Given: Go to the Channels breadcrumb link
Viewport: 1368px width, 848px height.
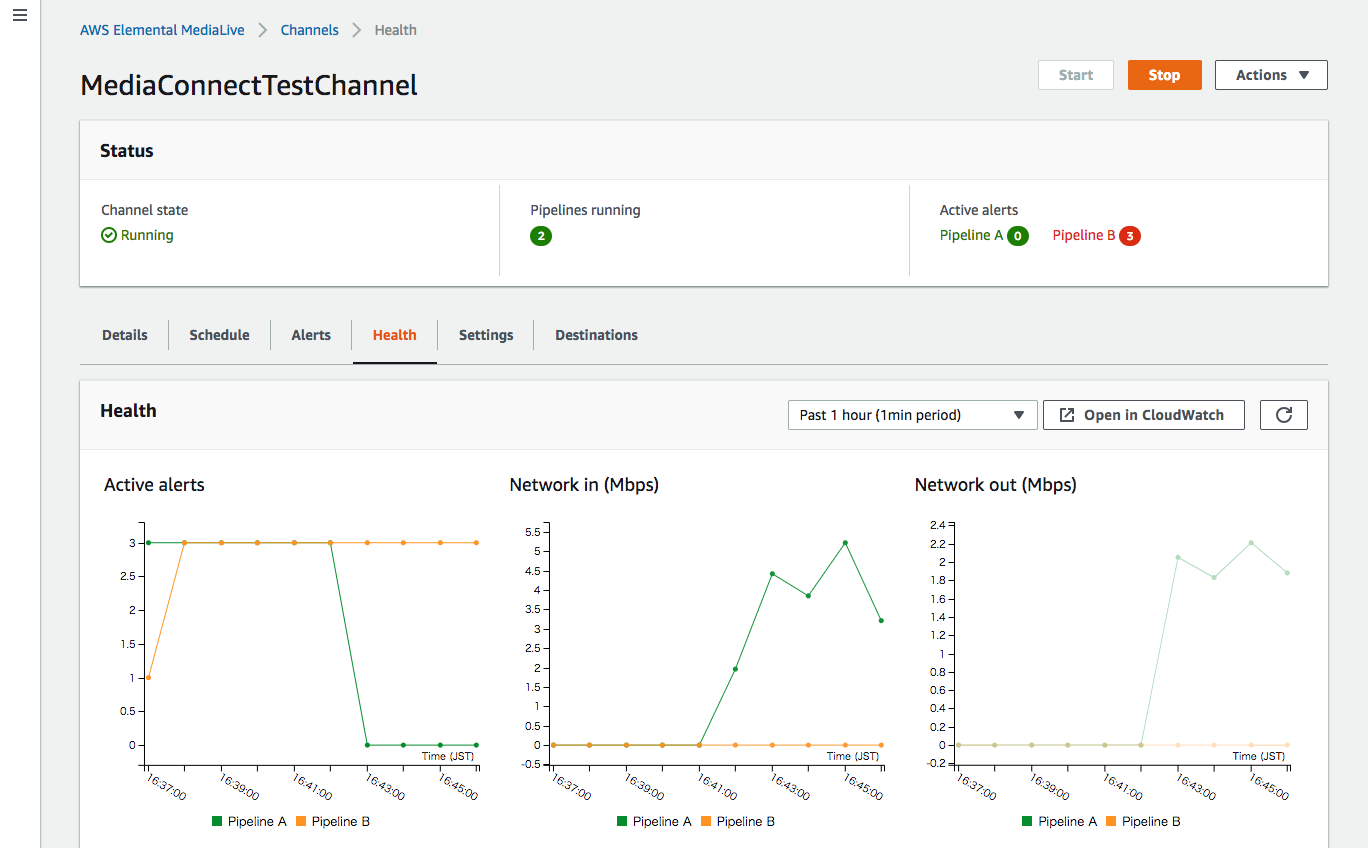Looking at the screenshot, I should pyautogui.click(x=309, y=30).
